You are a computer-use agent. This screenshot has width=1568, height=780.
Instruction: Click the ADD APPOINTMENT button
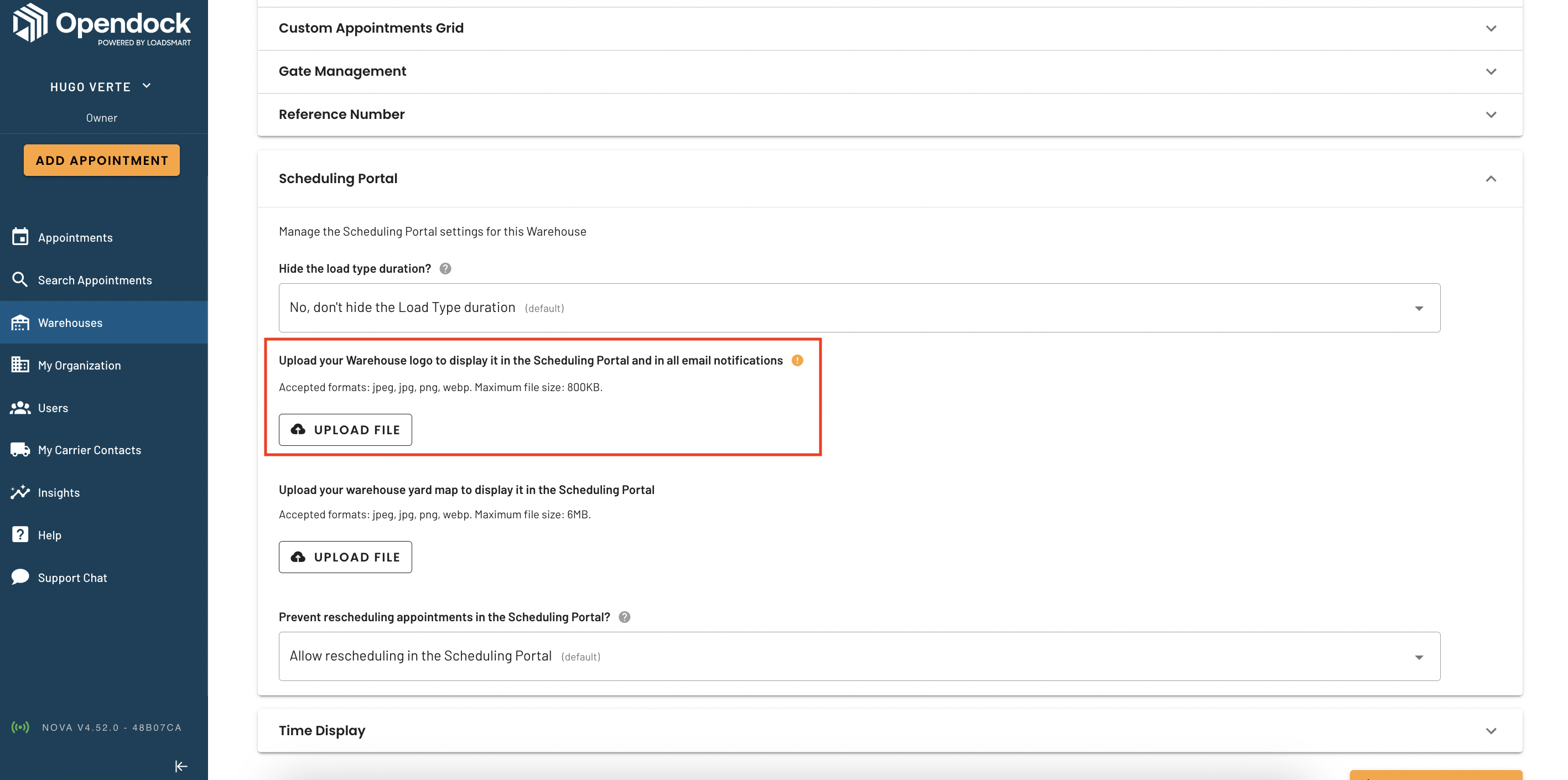pos(102,160)
